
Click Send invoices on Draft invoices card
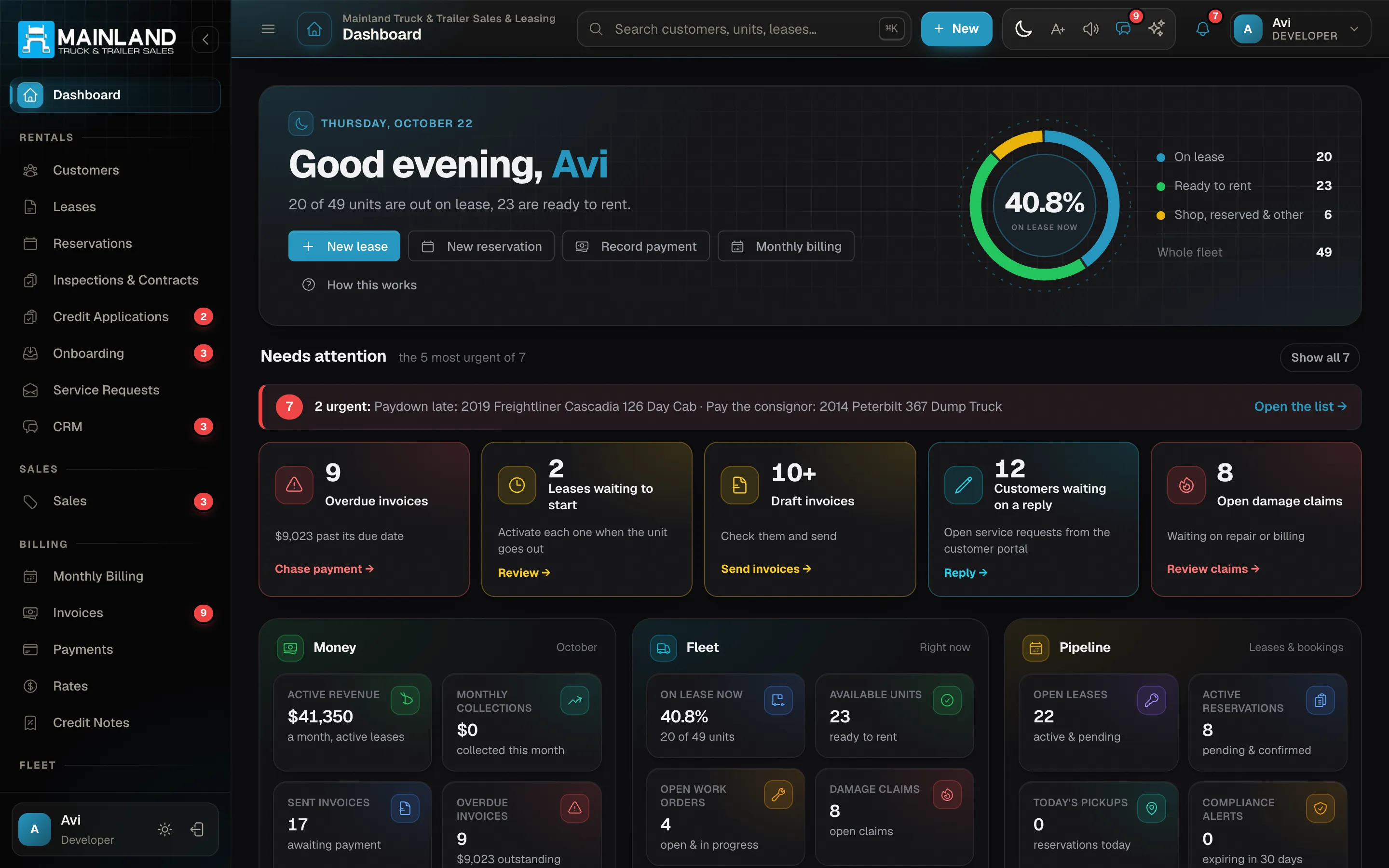766,569
